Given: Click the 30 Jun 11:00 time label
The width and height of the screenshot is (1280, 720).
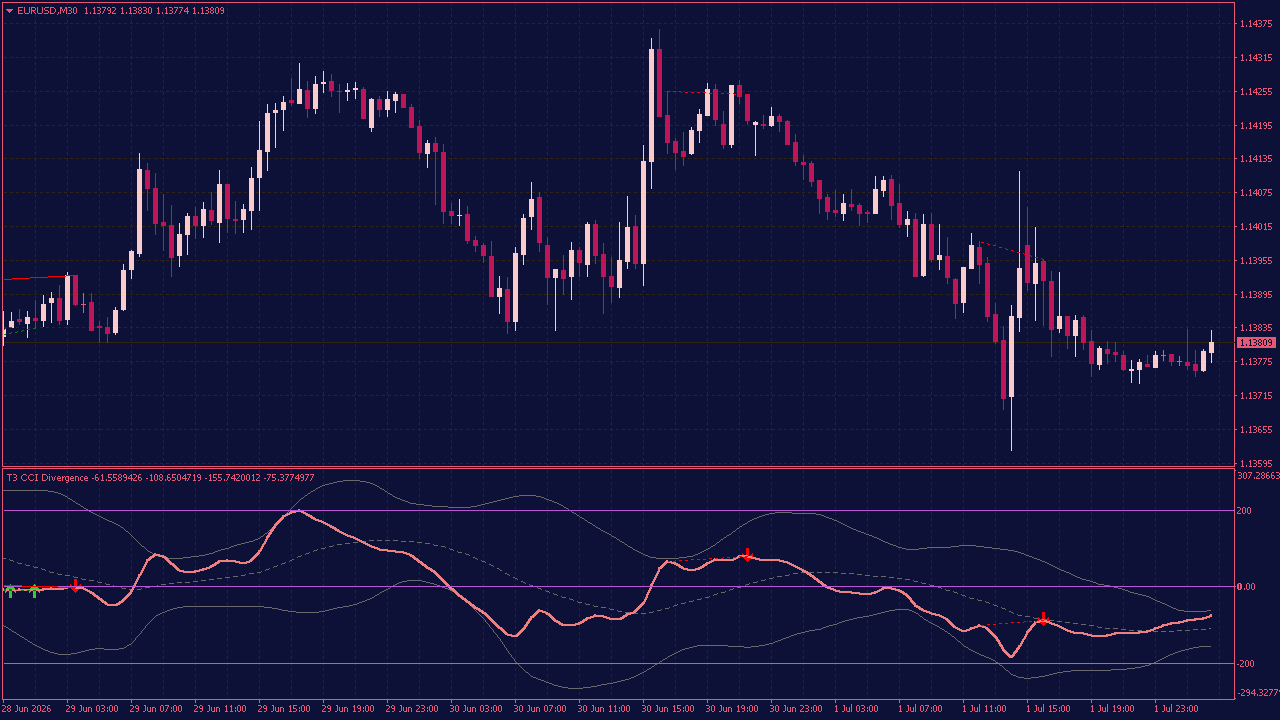Looking at the screenshot, I should (x=604, y=708).
